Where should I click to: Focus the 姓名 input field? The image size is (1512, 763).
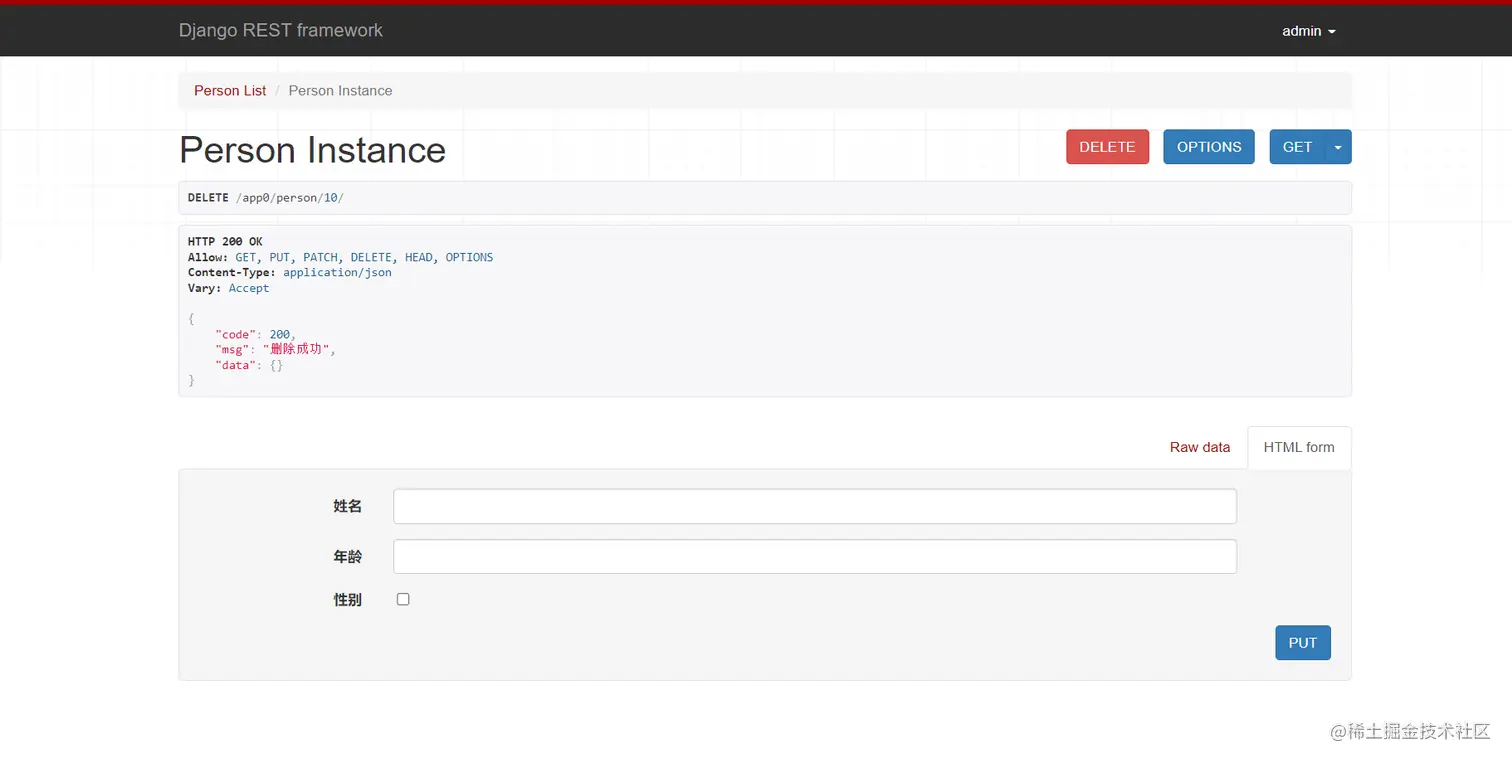[x=815, y=506]
